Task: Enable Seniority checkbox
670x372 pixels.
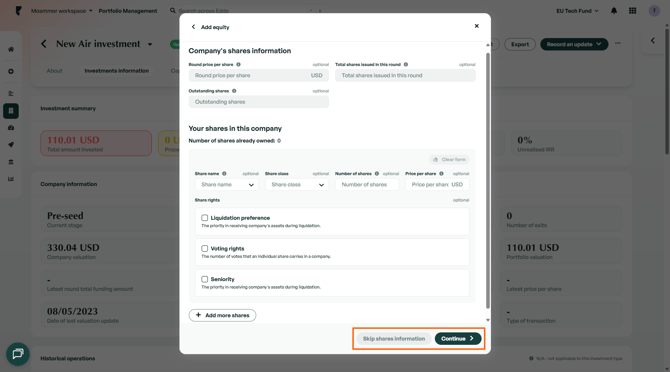Action: (x=205, y=279)
